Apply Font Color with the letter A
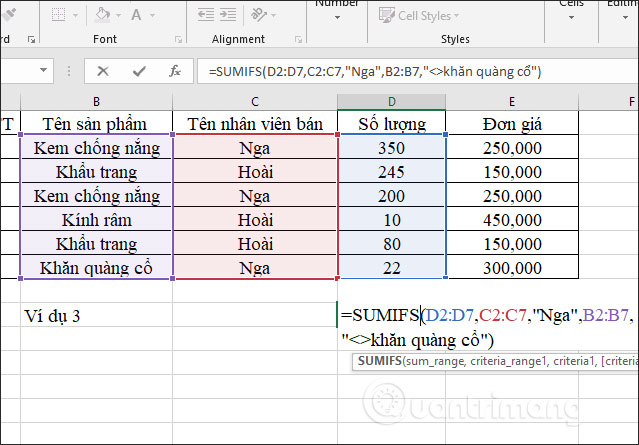 click(x=136, y=15)
